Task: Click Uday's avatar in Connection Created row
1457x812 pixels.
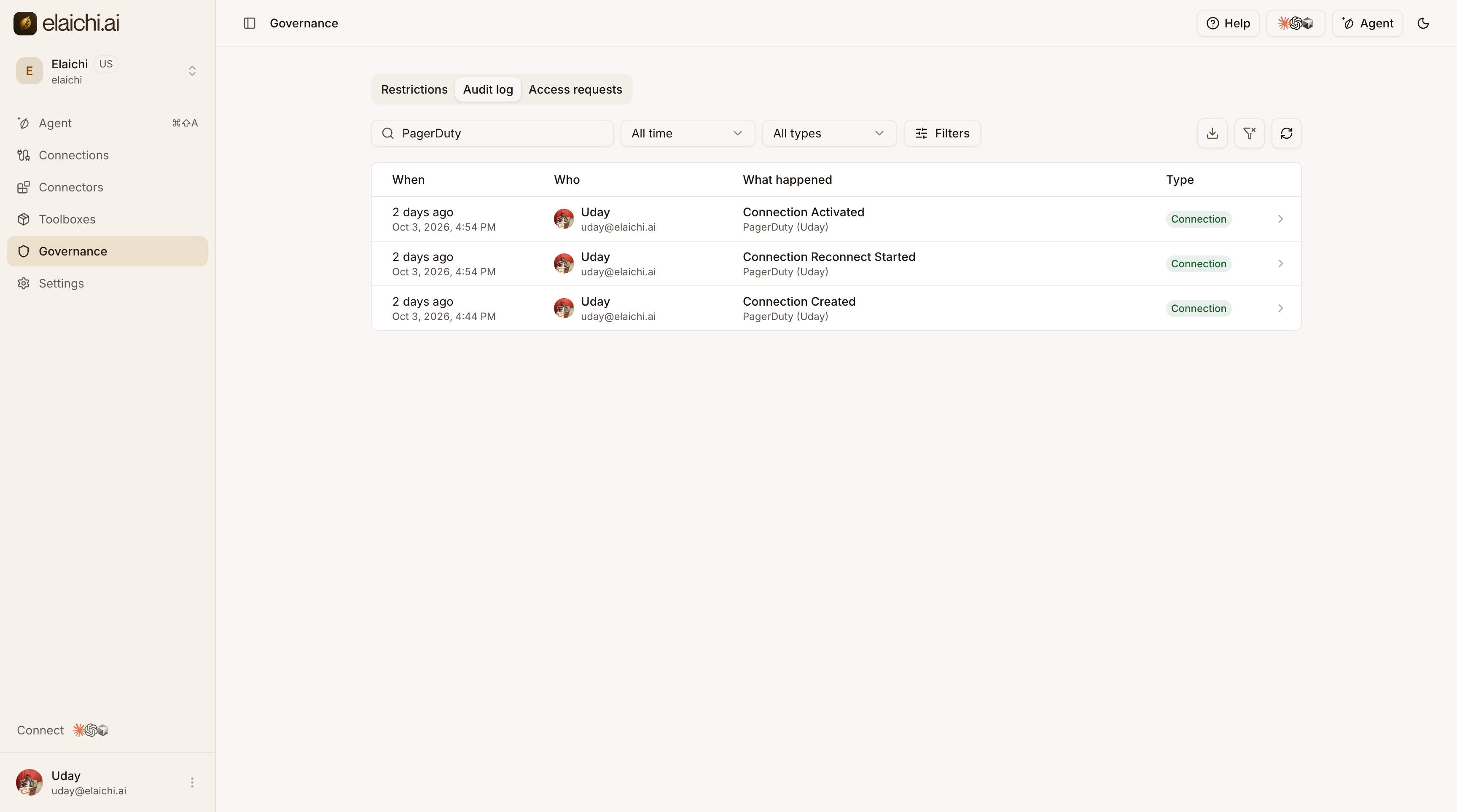Action: pyautogui.click(x=563, y=308)
